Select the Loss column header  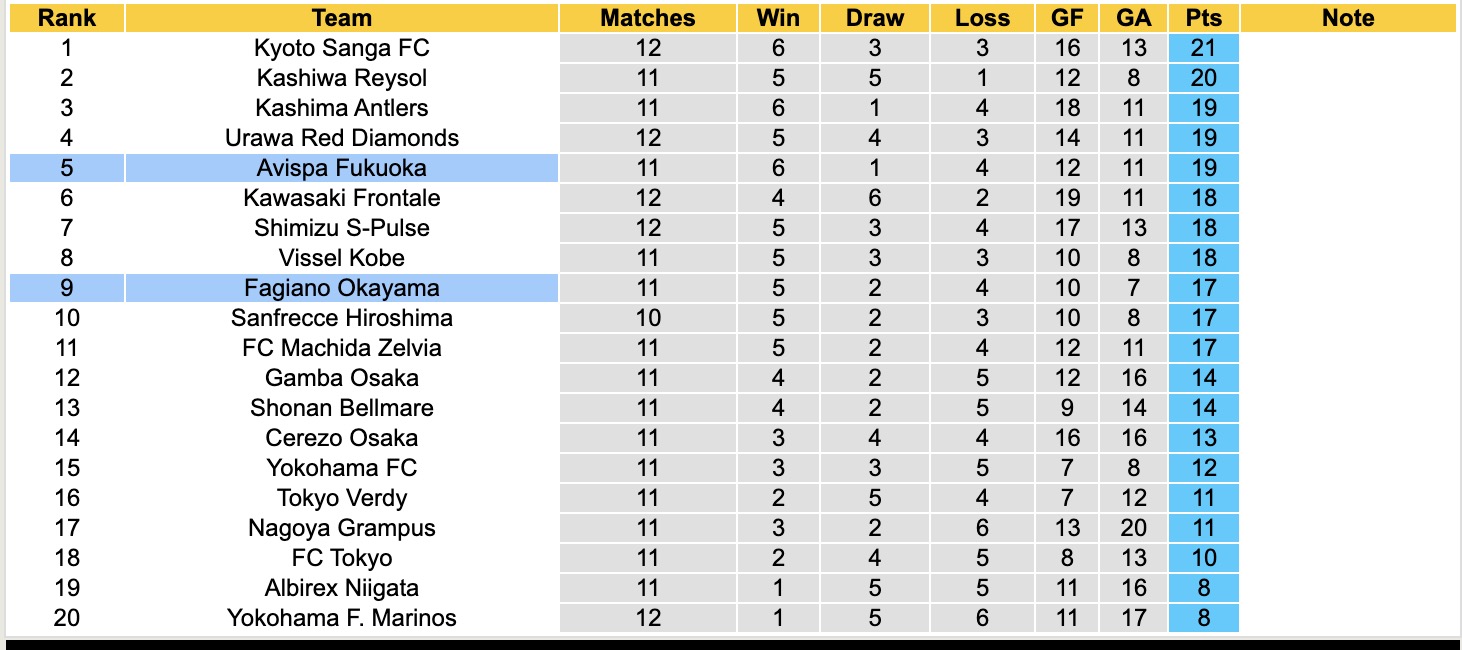click(982, 18)
